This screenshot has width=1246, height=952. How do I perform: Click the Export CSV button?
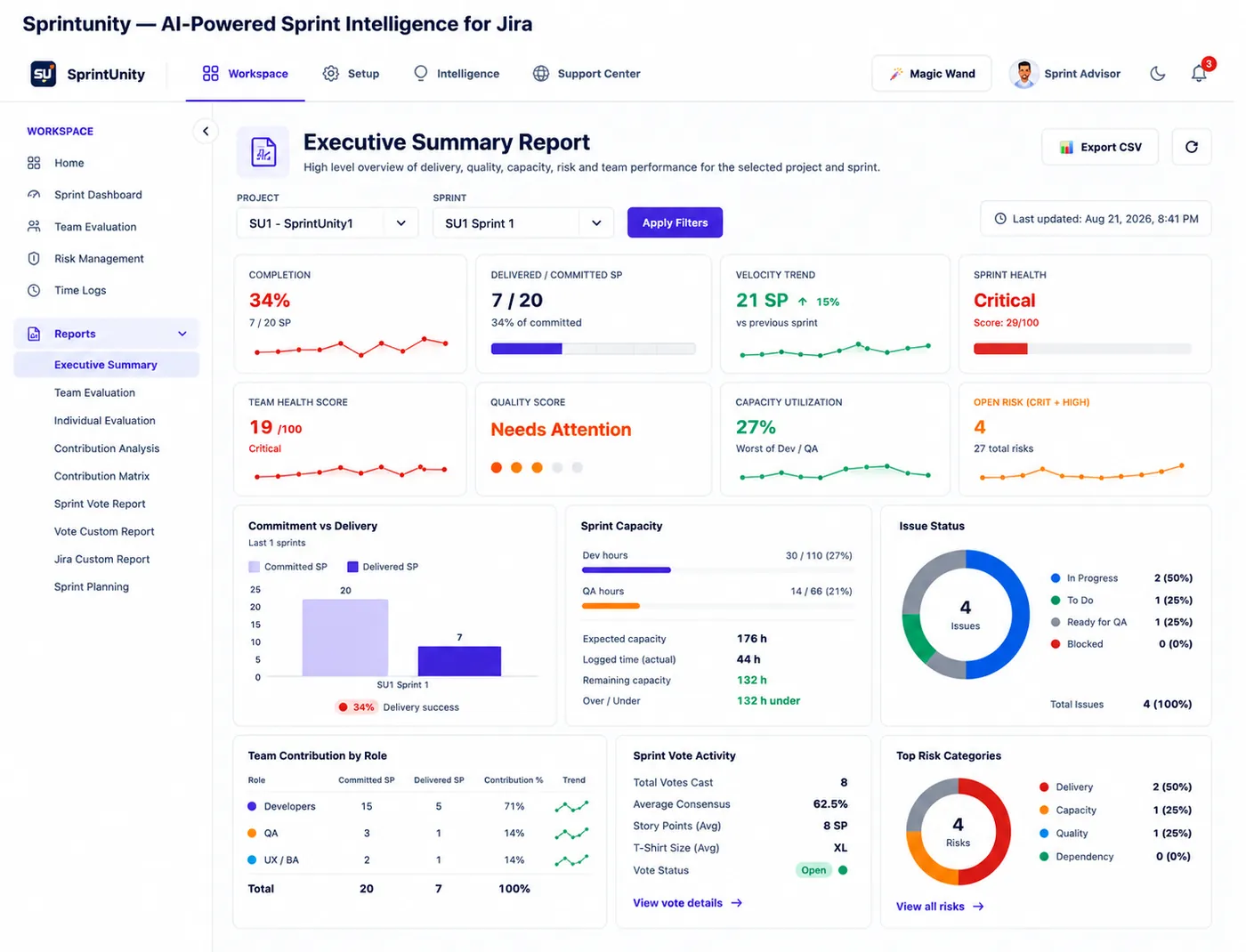pos(1100,148)
